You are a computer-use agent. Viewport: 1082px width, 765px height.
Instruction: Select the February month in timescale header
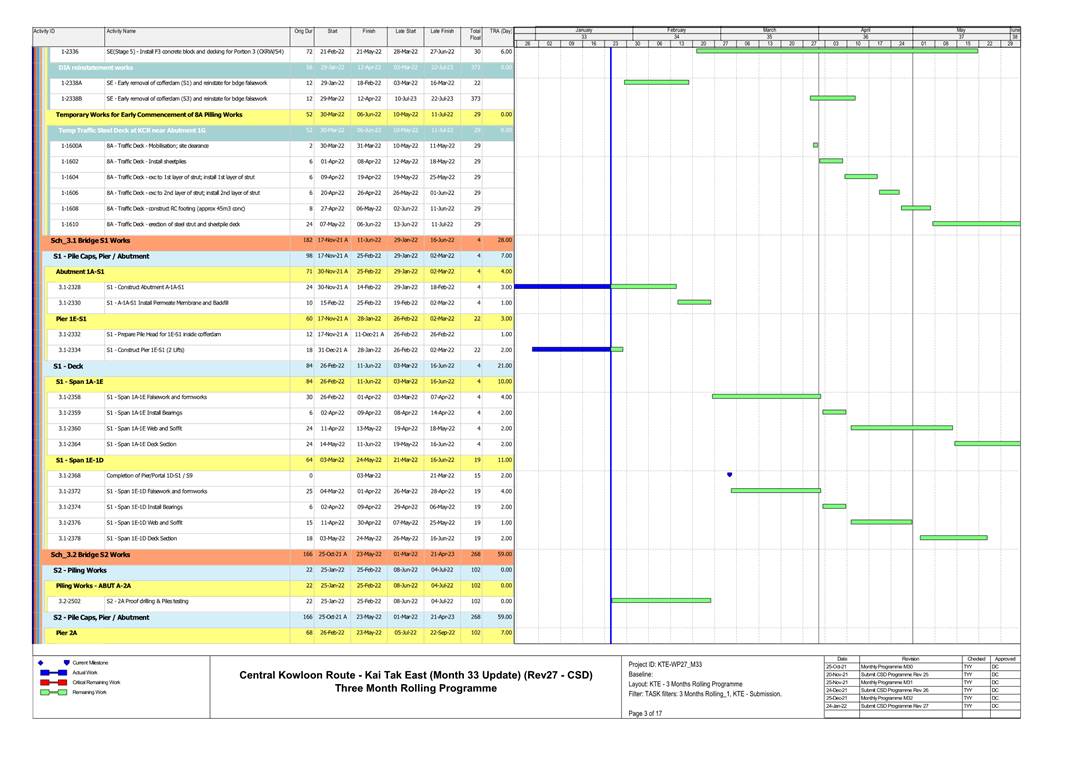pos(677,30)
